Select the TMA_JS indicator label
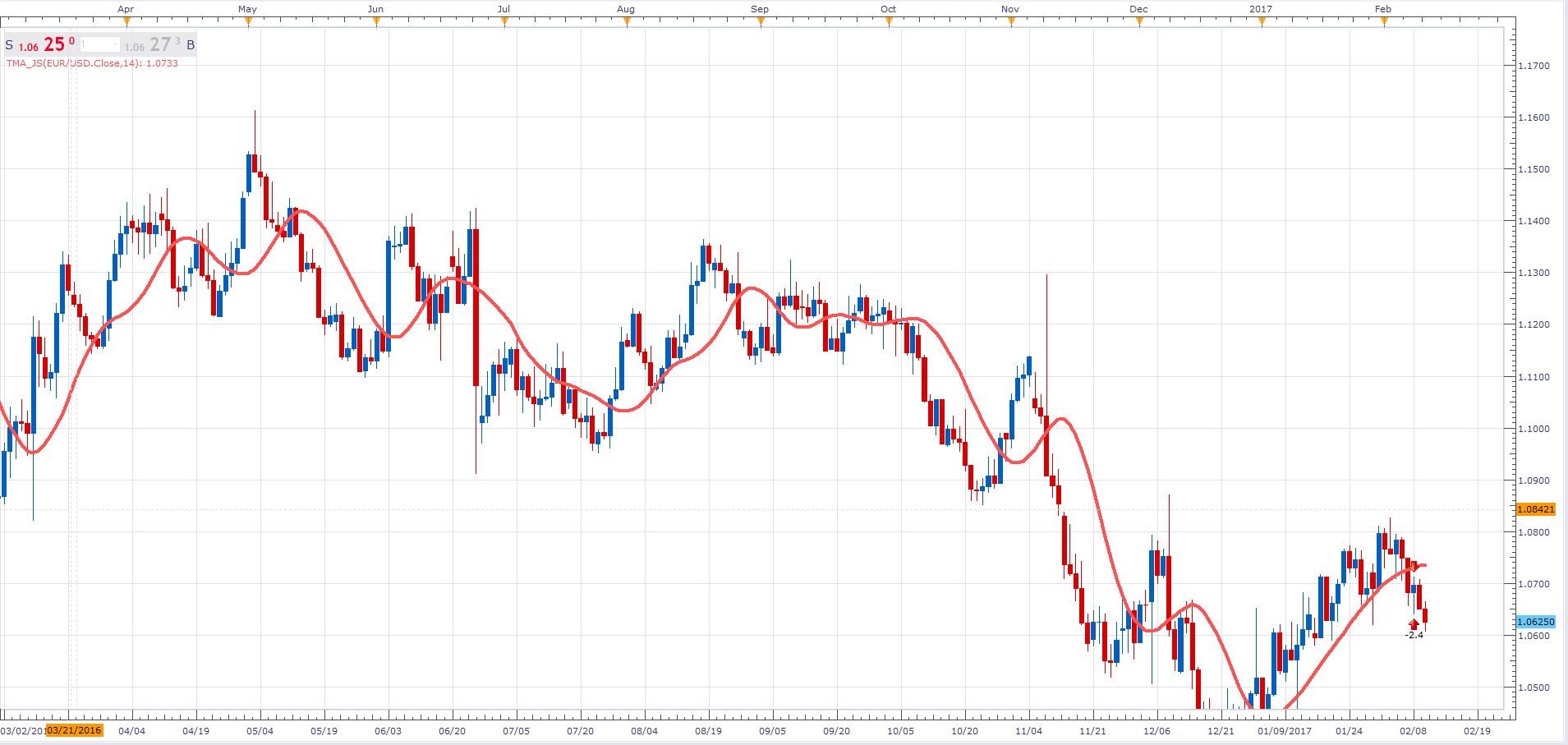The width and height of the screenshot is (1568, 745). pos(92,63)
